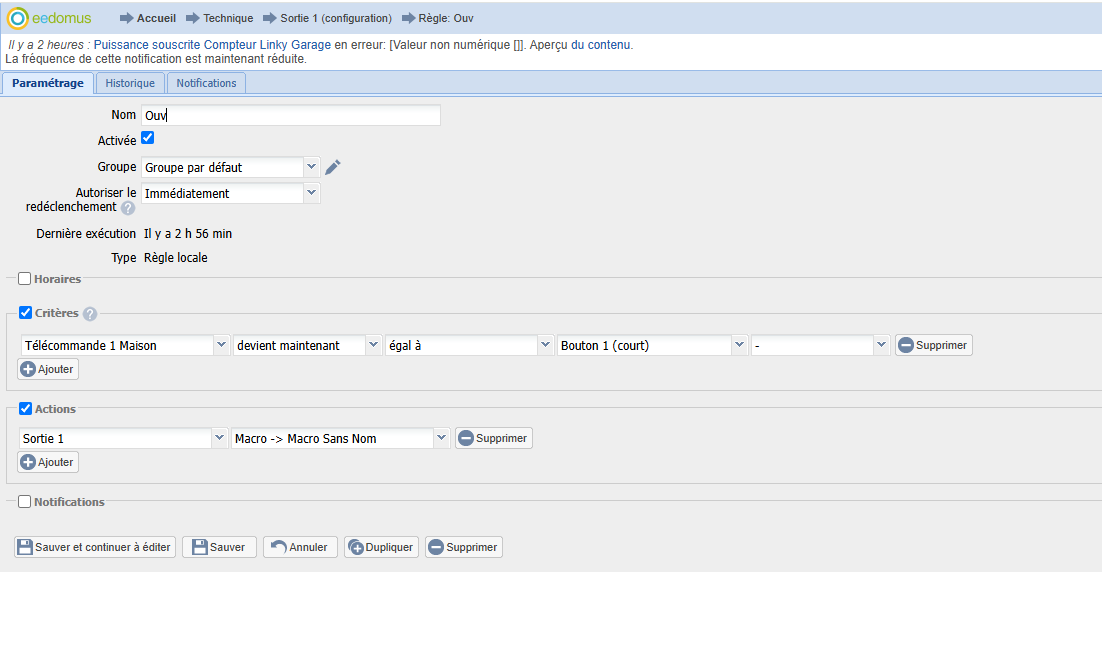Open the Macro Sans Nom dropdown
The height and width of the screenshot is (655, 1102).
pyautogui.click(x=340, y=438)
